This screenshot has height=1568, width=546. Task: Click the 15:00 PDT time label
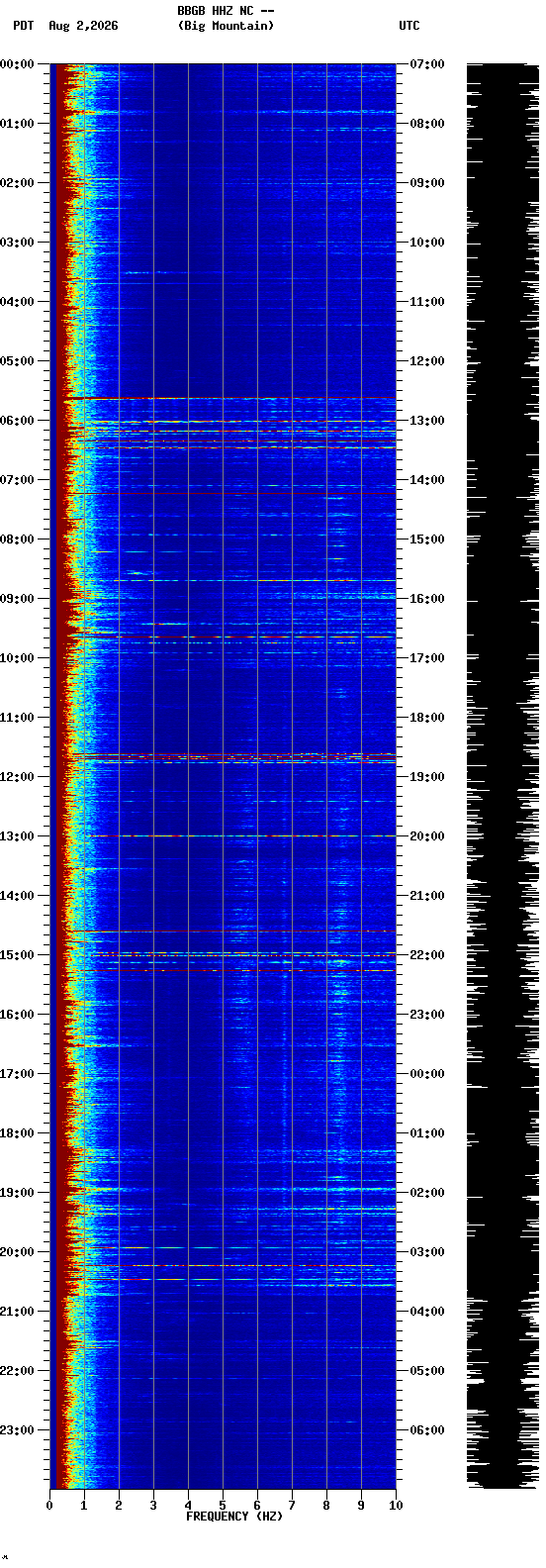18,955
